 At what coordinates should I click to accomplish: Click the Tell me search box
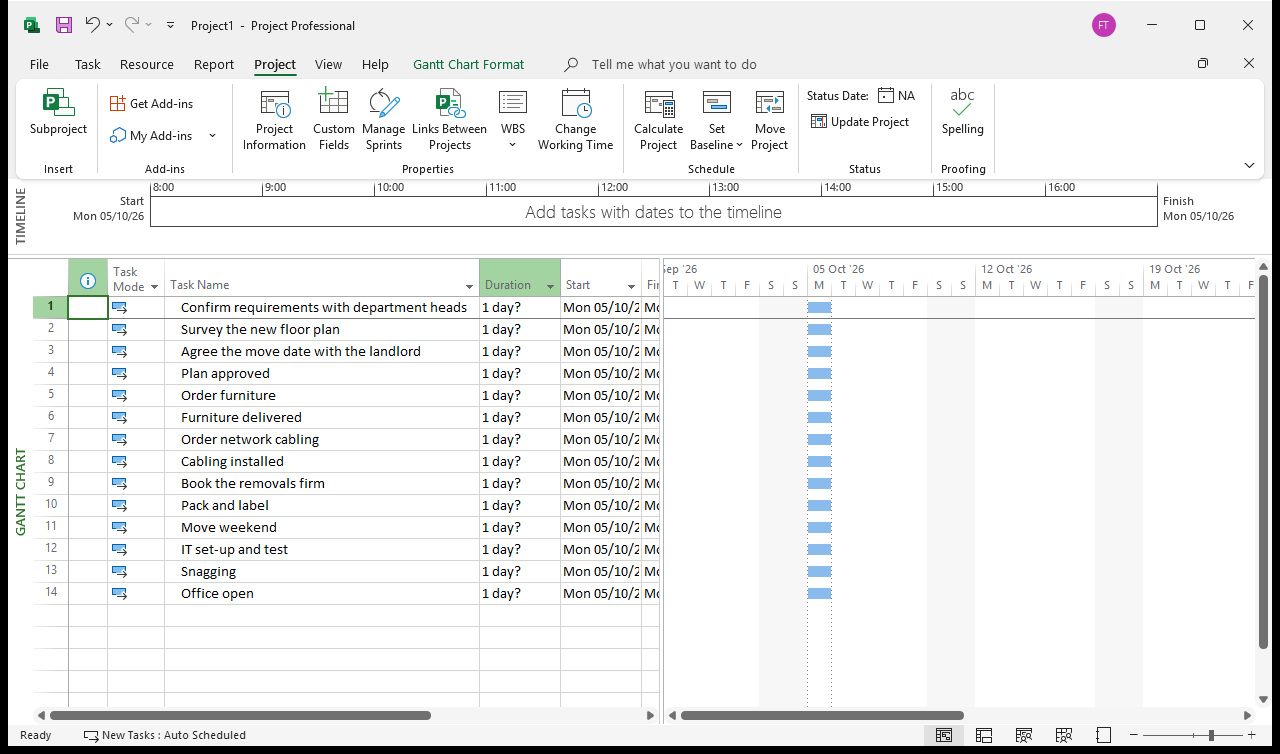point(674,64)
